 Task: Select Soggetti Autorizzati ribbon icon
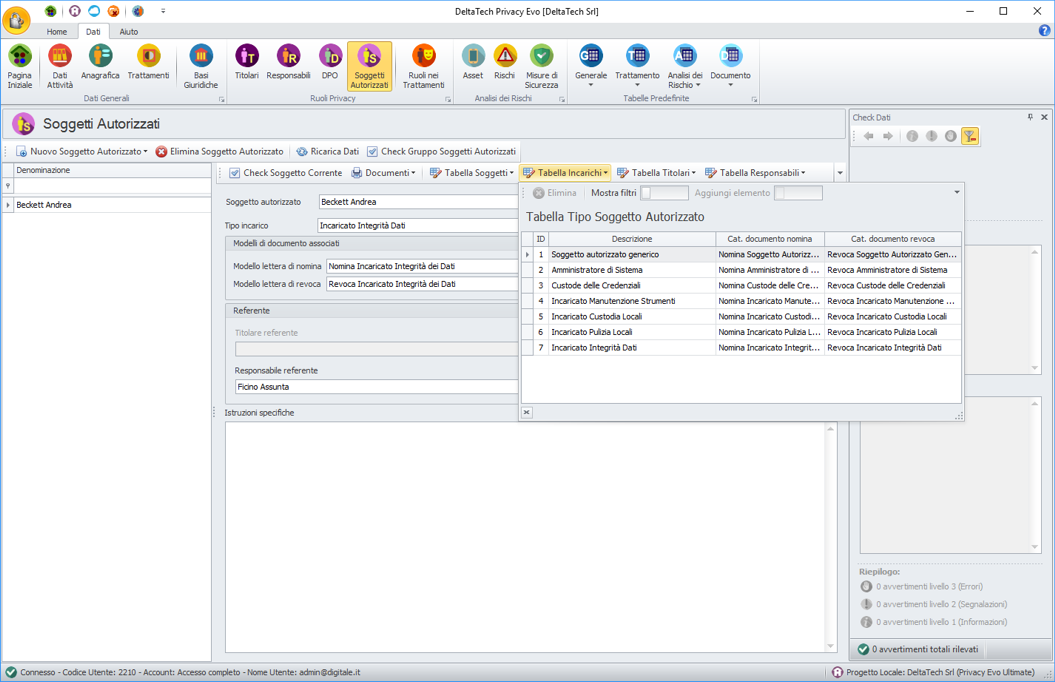pos(369,67)
